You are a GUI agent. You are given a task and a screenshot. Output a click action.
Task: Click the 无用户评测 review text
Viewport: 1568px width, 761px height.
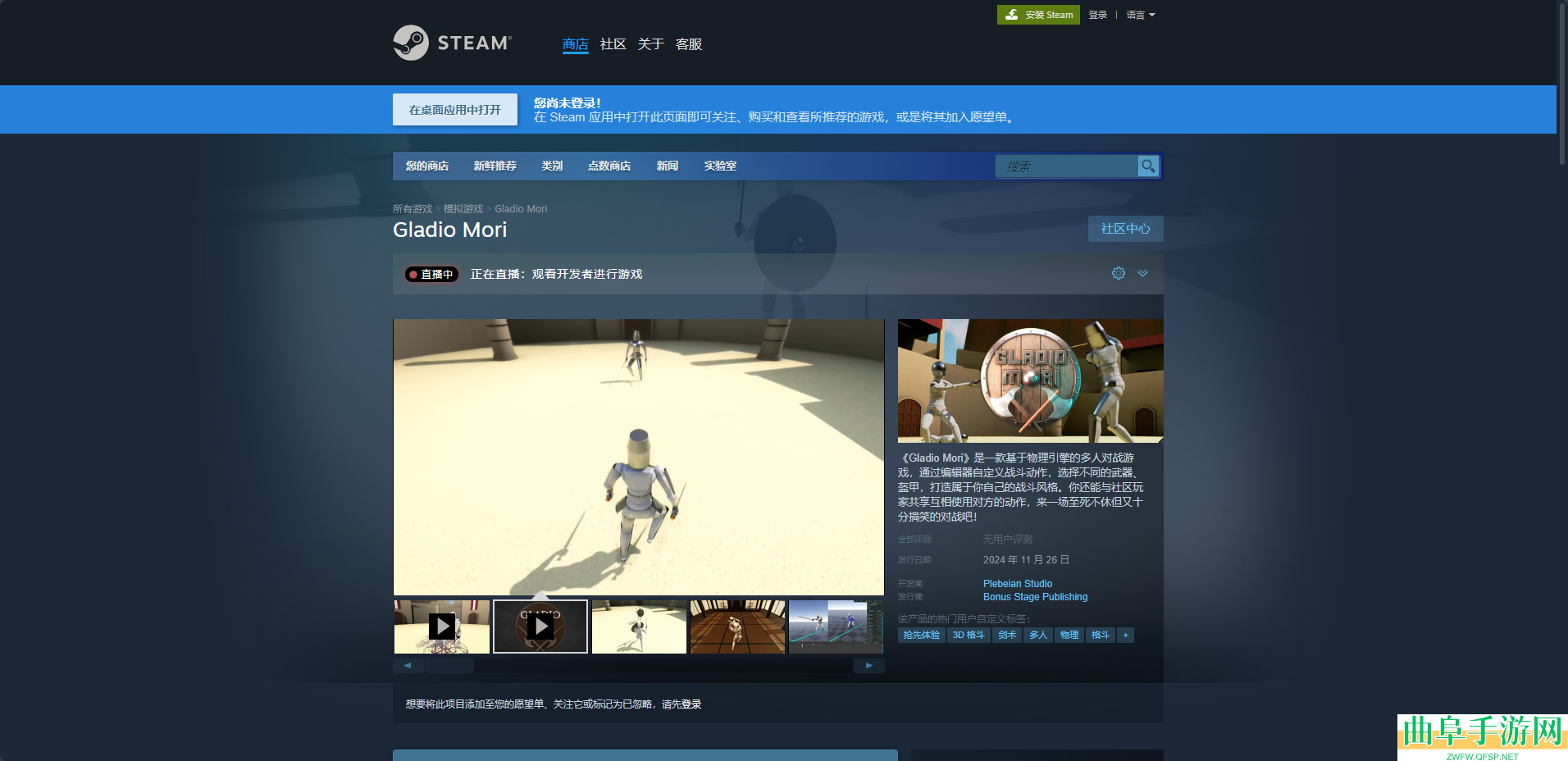click(1008, 540)
